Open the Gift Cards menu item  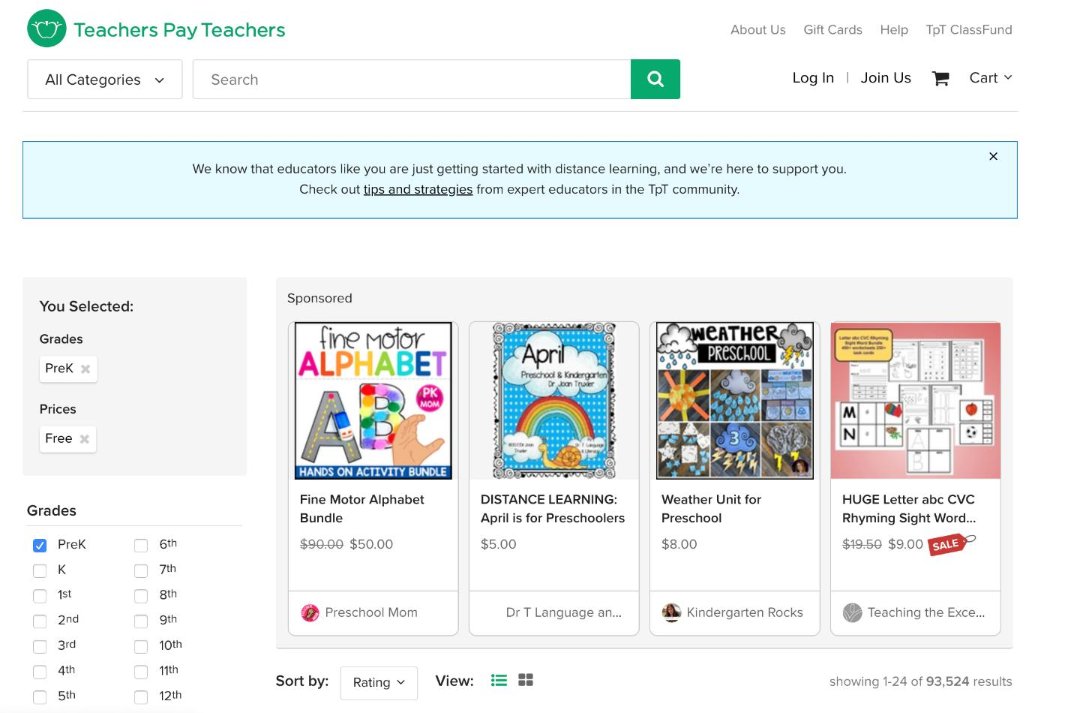click(832, 30)
